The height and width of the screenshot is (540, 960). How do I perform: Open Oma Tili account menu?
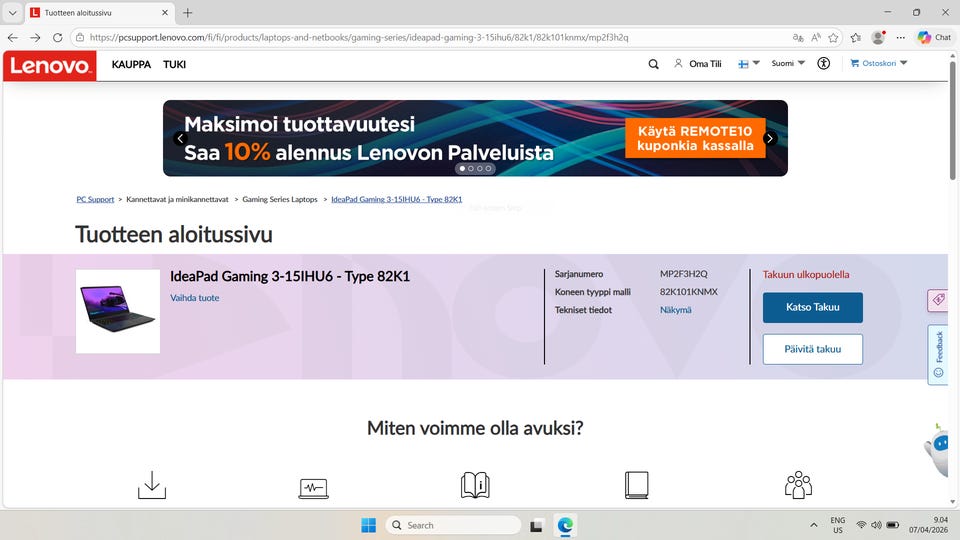(x=697, y=64)
